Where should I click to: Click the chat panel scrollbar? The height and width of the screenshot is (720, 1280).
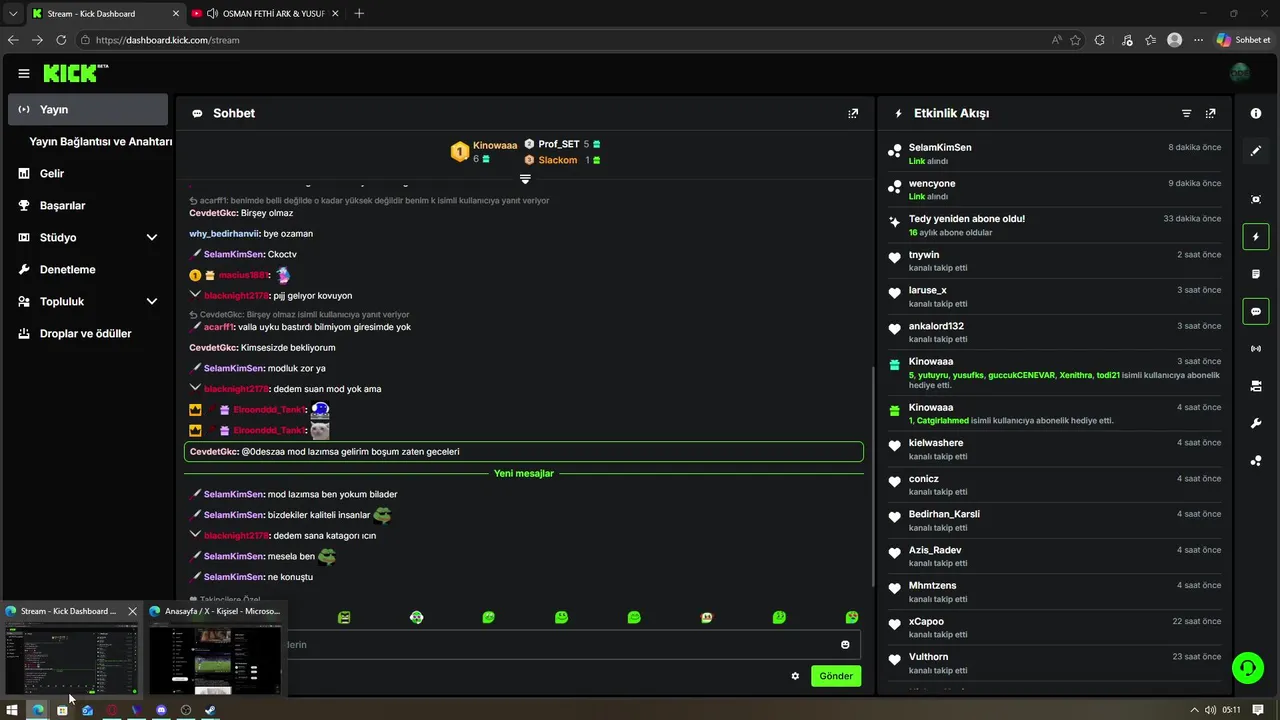coord(872,475)
